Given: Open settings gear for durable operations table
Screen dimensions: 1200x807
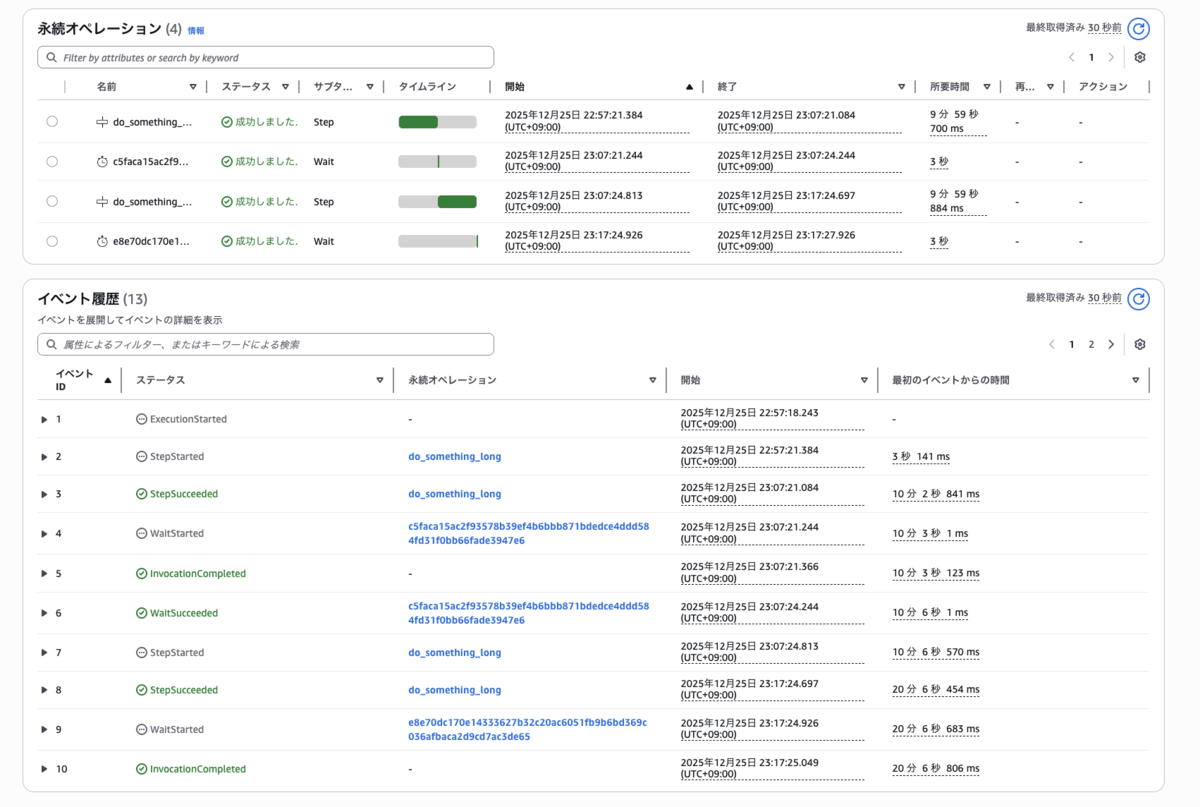Looking at the screenshot, I should tap(1139, 58).
